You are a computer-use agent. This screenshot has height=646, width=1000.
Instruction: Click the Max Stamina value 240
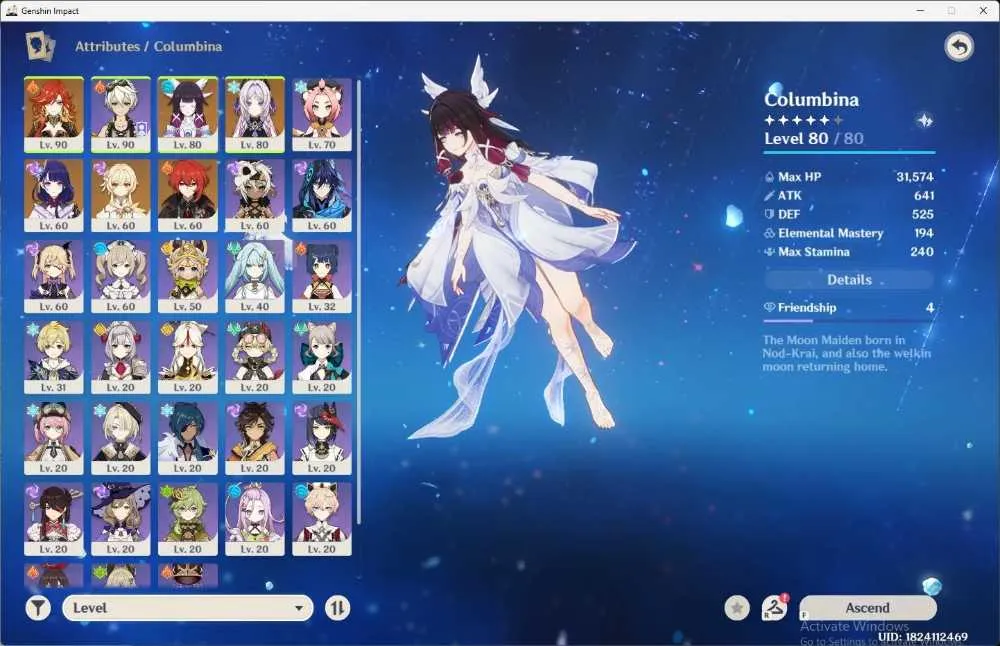(x=922, y=252)
